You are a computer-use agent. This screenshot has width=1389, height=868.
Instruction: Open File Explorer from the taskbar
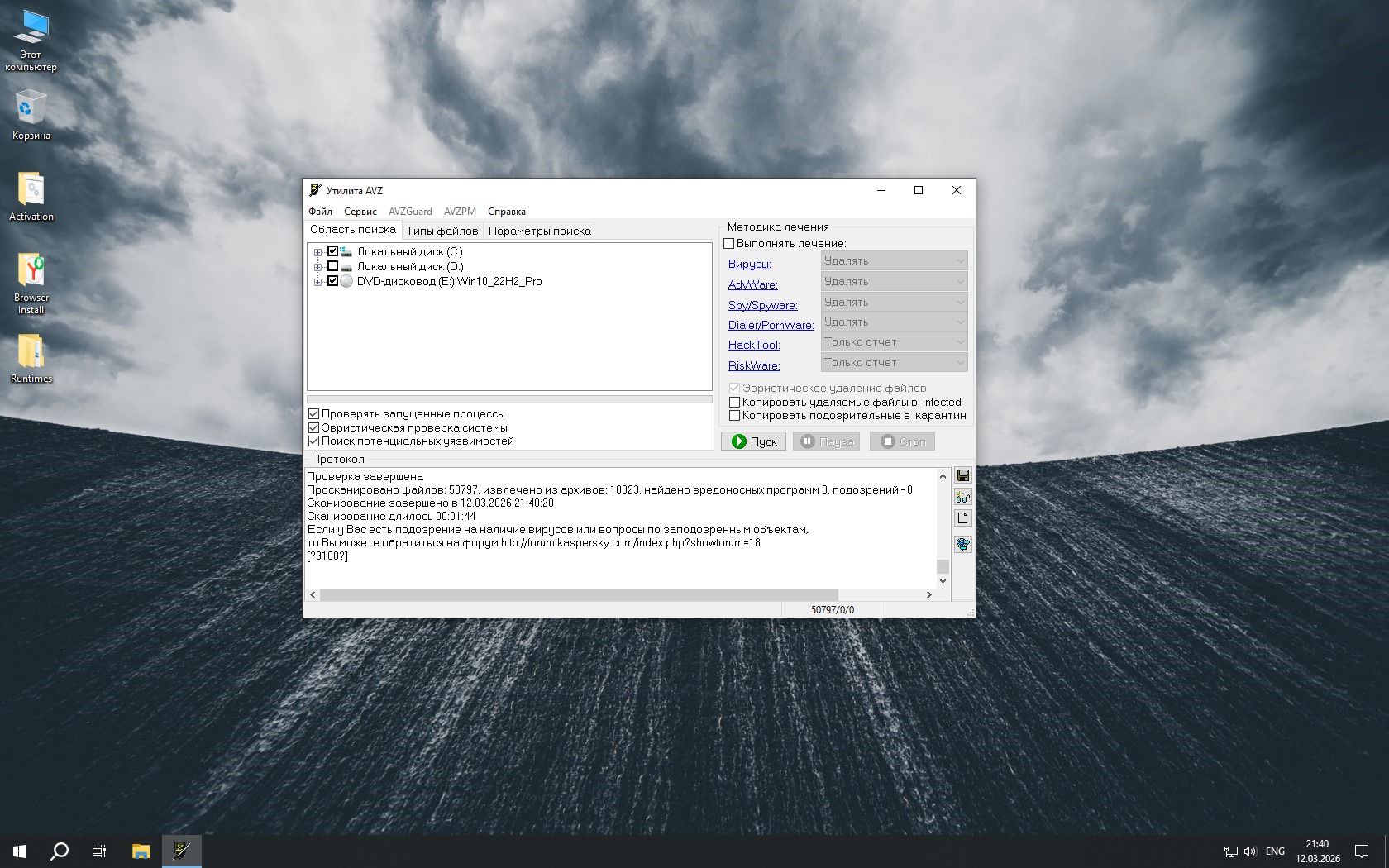141,851
